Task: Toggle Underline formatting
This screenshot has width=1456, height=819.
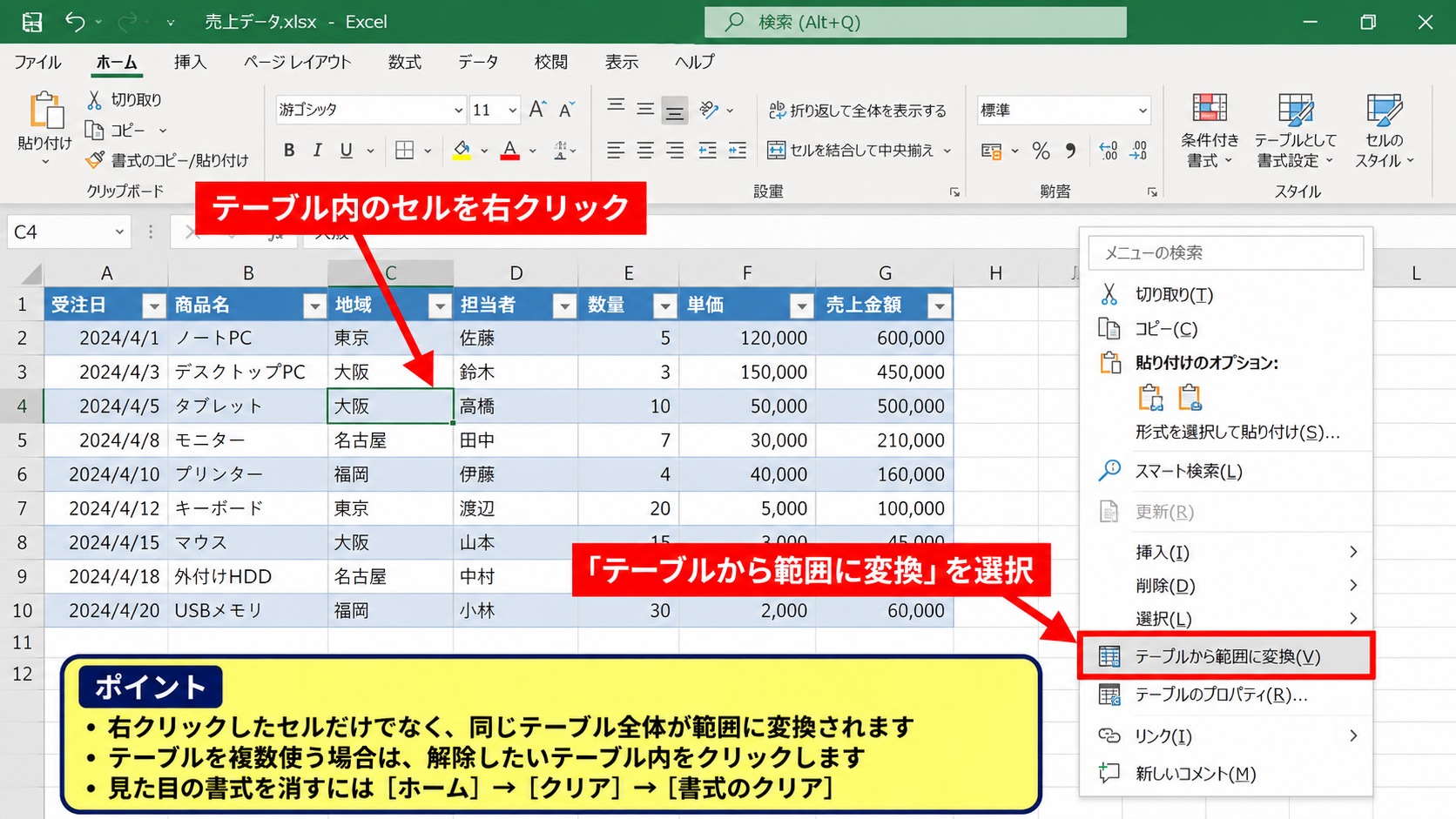Action: coord(347,151)
